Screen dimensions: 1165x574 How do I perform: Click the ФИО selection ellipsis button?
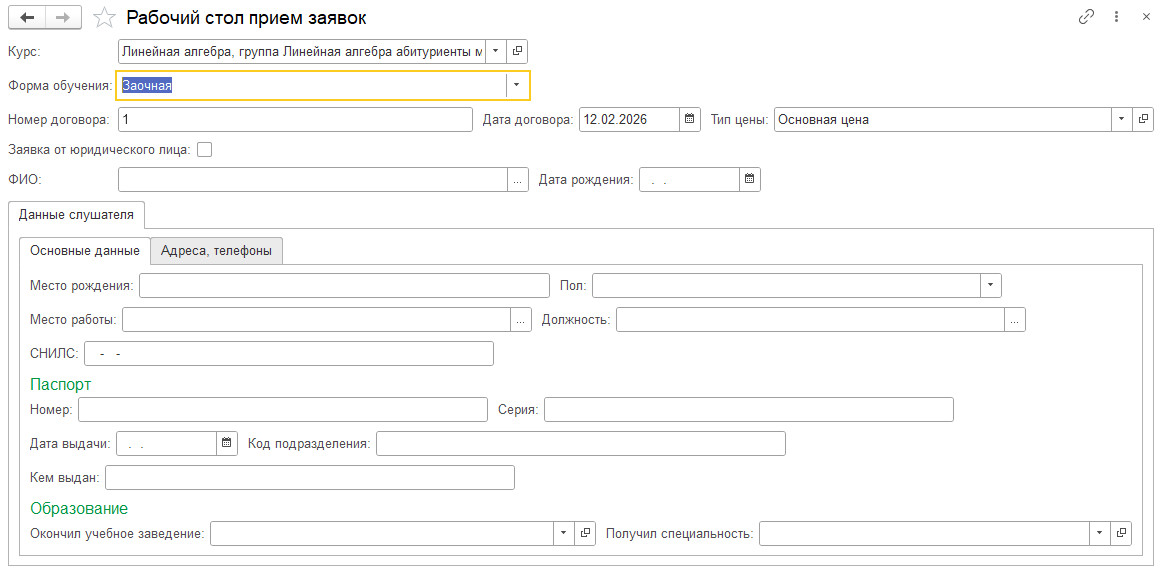coord(518,180)
